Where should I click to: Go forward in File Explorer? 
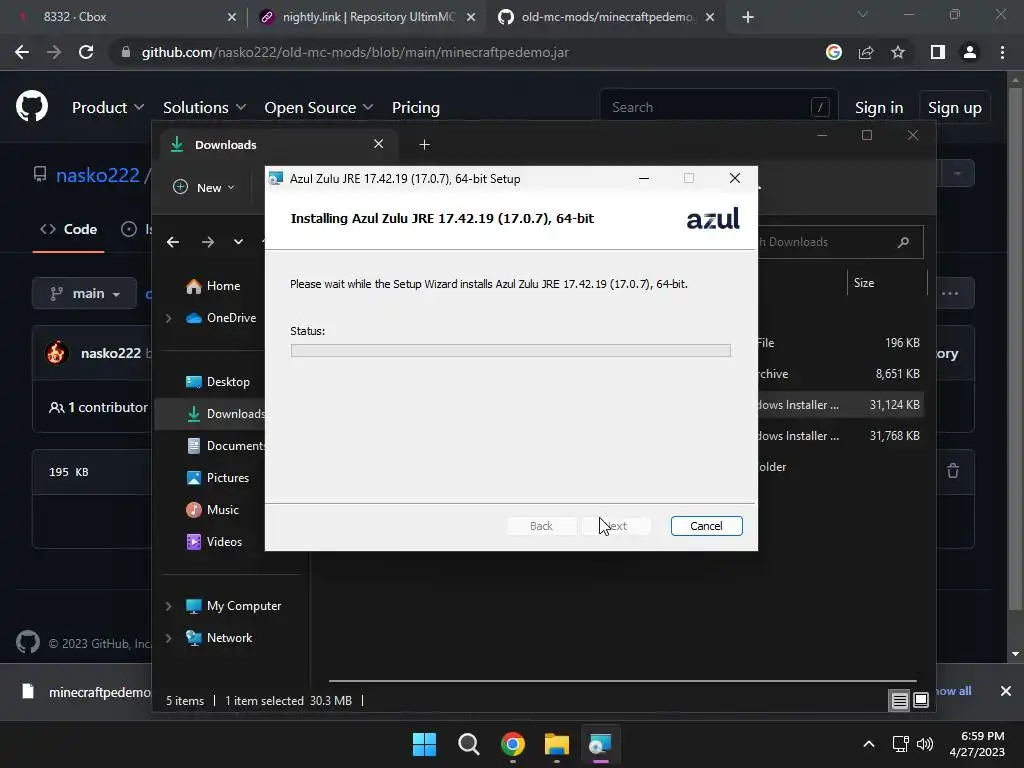point(208,242)
